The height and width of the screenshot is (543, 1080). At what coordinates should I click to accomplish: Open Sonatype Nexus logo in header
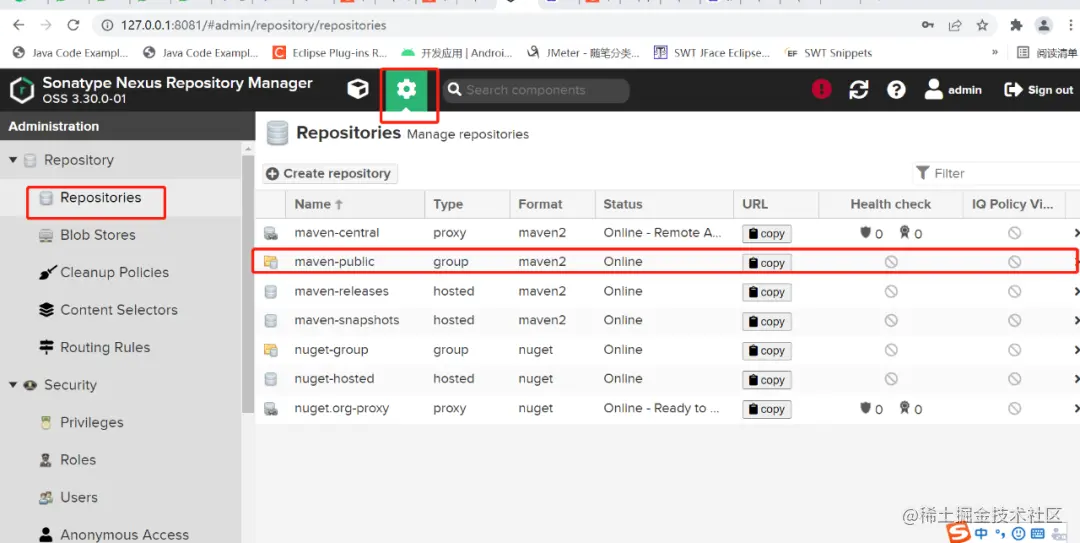23,90
